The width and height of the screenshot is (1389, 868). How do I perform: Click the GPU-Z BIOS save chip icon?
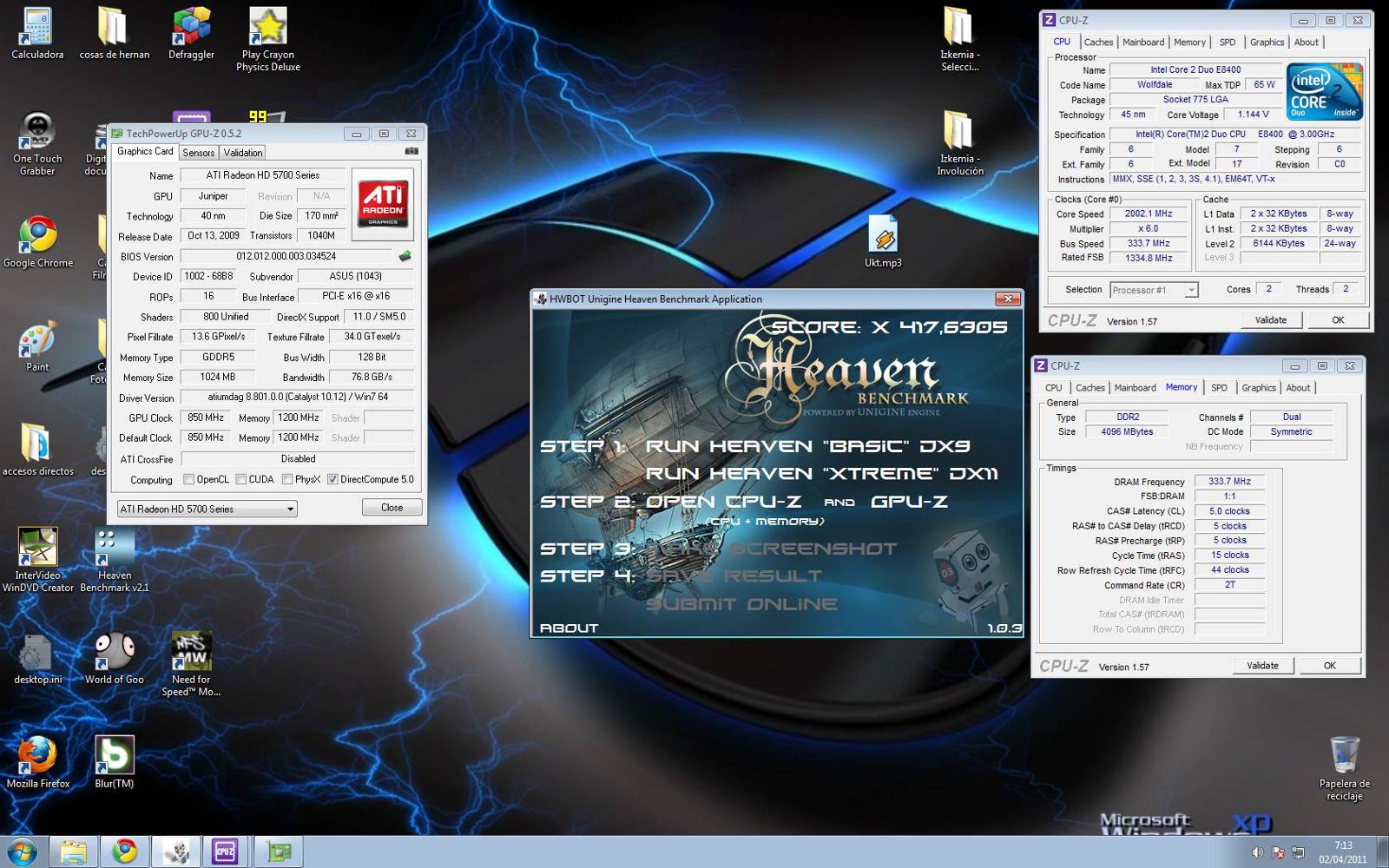(x=405, y=256)
